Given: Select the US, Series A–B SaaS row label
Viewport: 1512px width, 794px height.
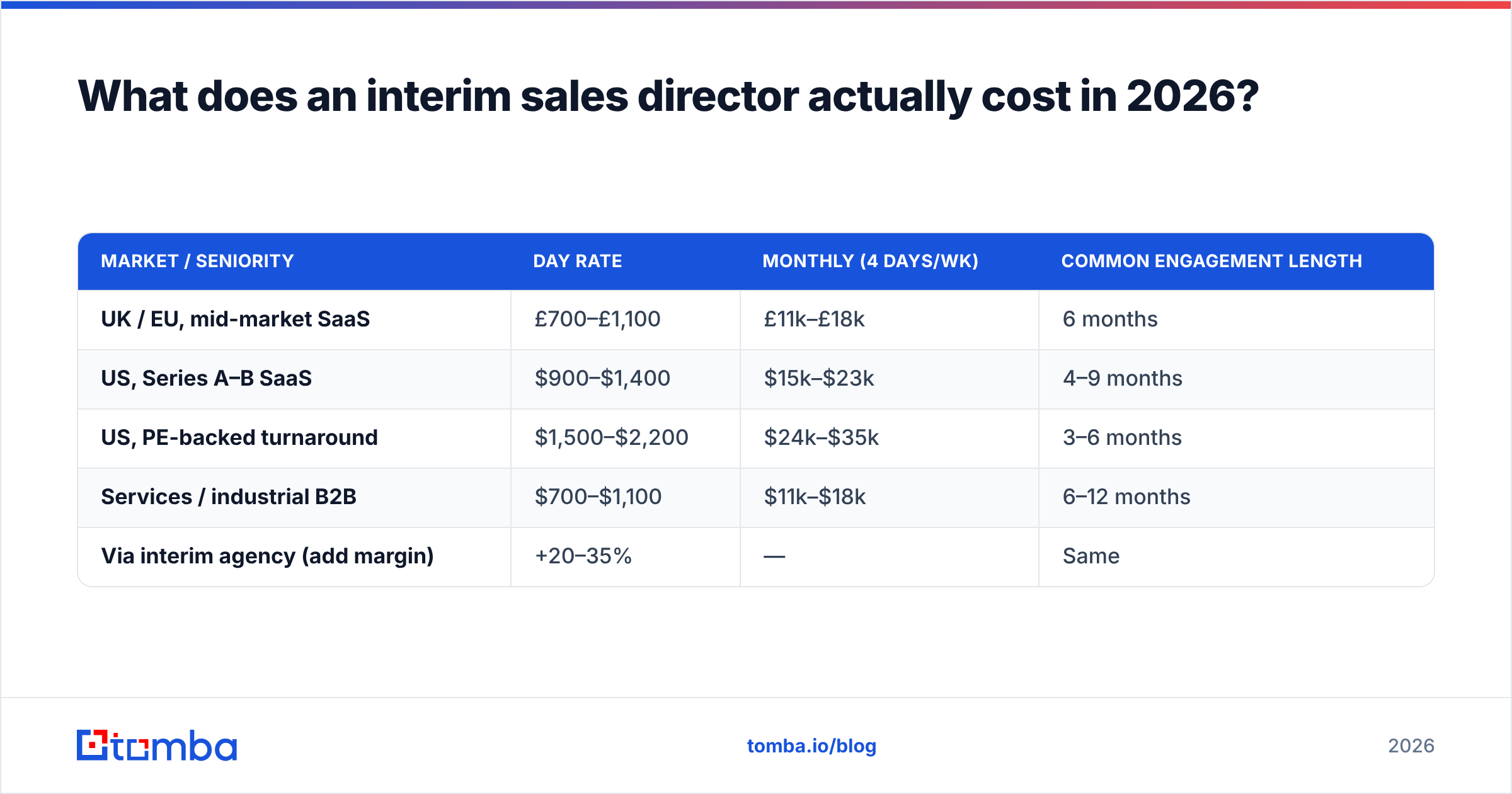Looking at the screenshot, I should [207, 379].
